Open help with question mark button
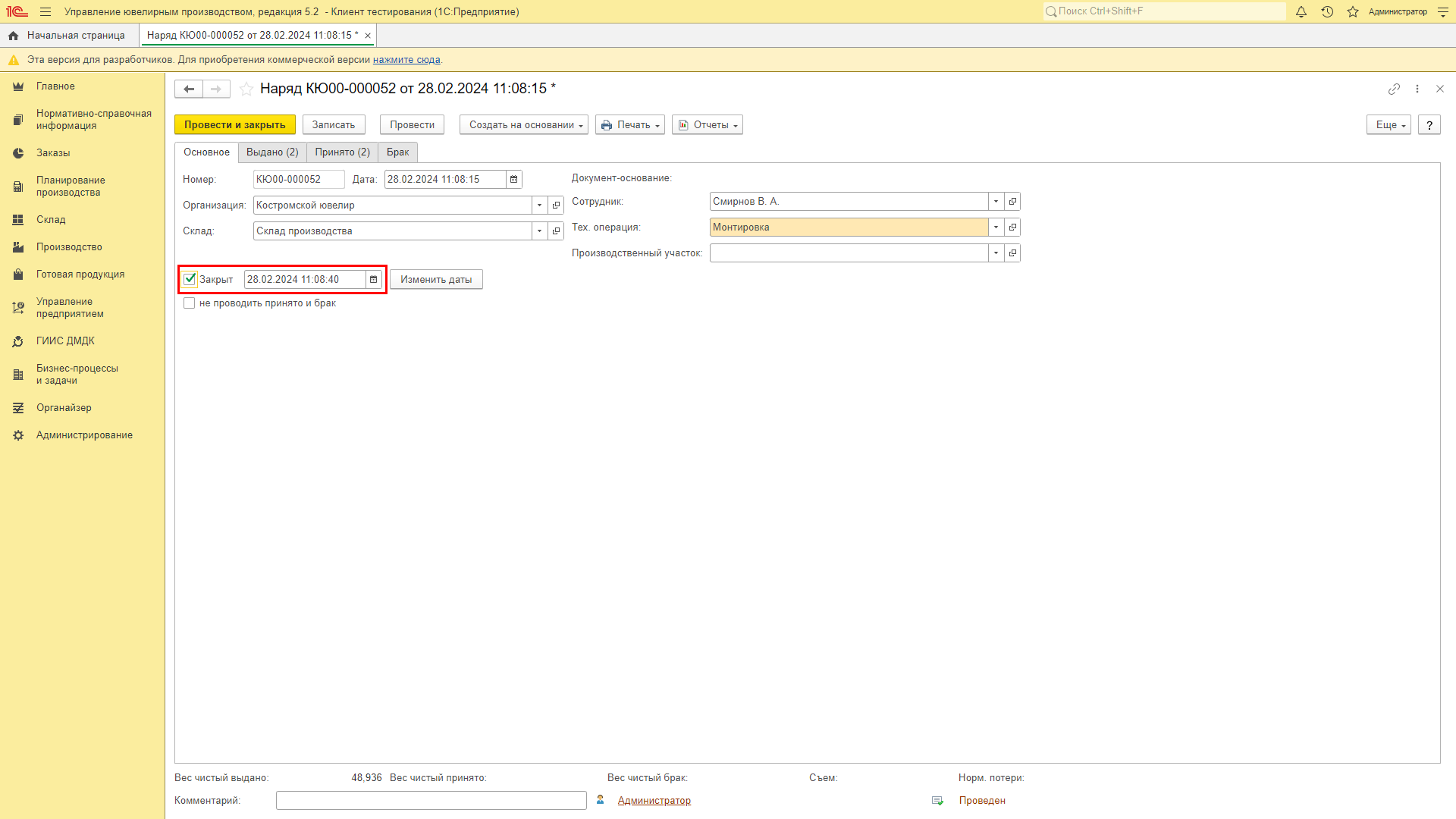Screen dimensions: 1456x819 [x=1429, y=125]
